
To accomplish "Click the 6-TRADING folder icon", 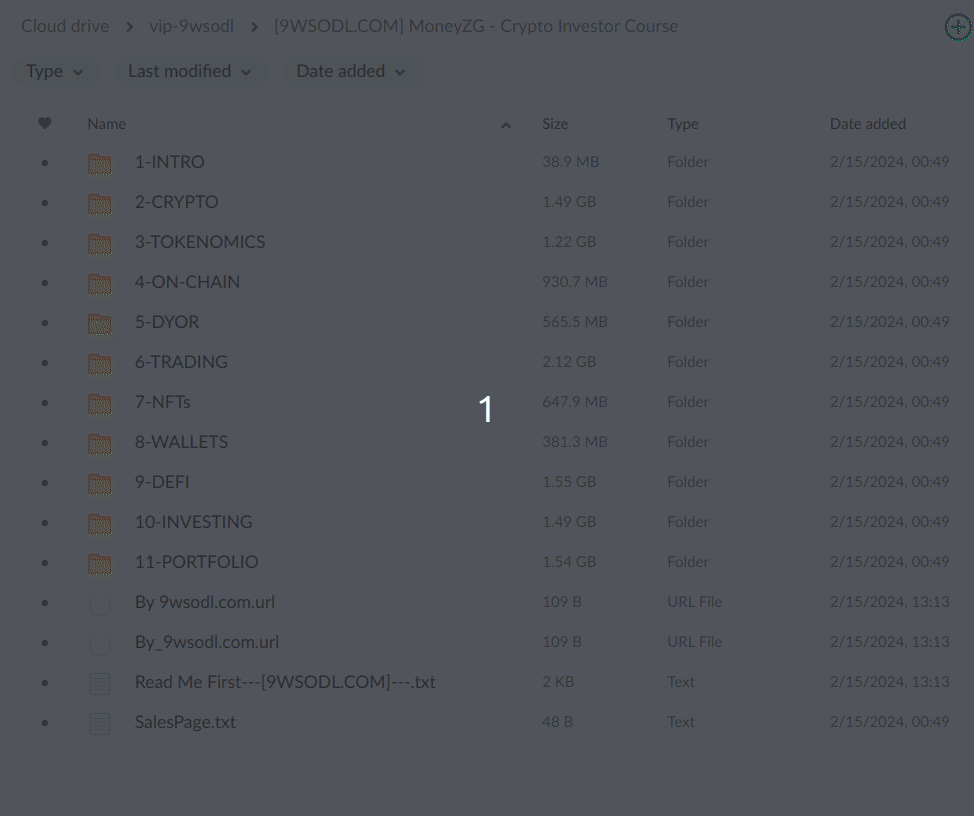I will 99,363.
